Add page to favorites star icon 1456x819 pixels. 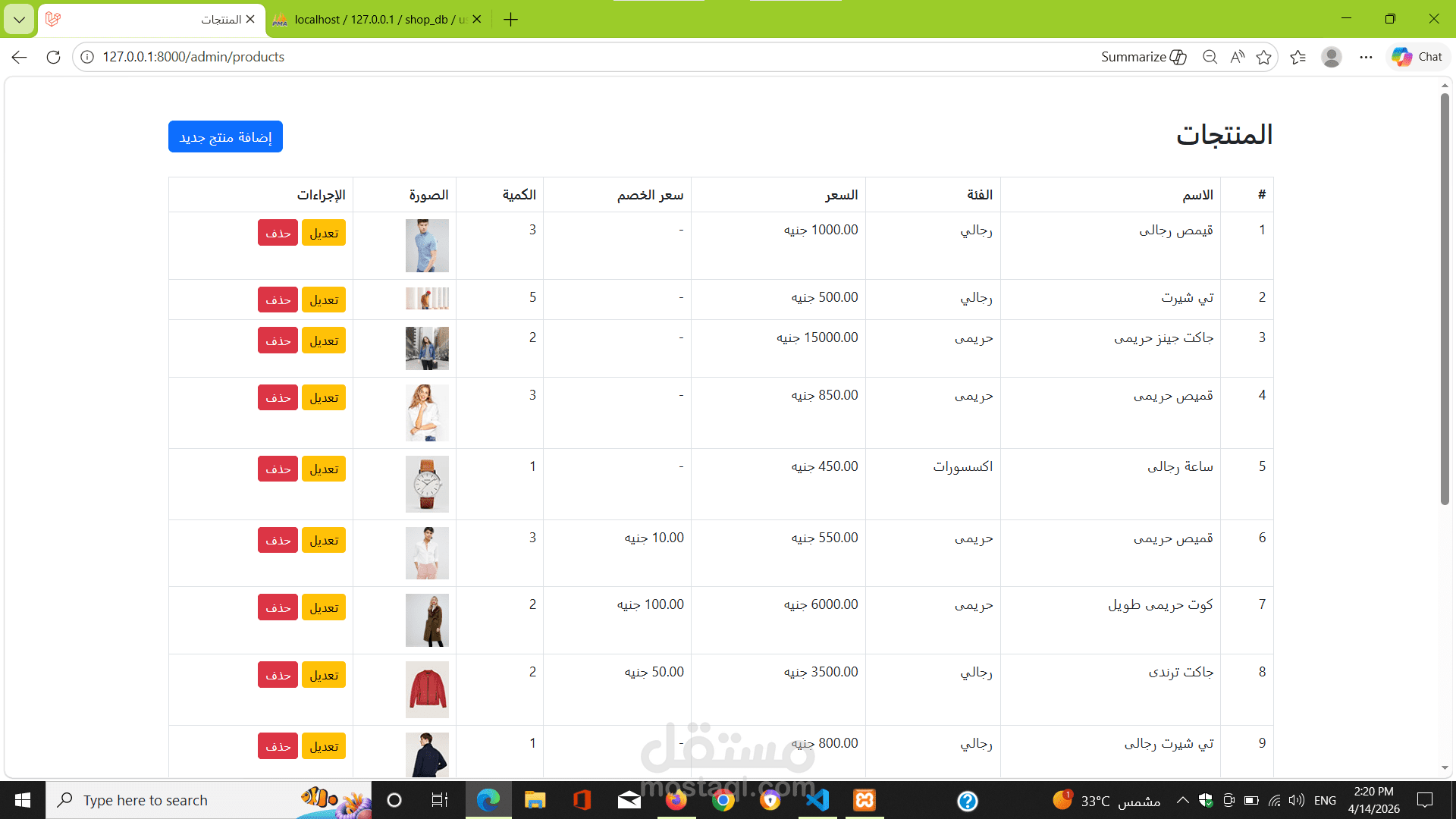point(1263,57)
